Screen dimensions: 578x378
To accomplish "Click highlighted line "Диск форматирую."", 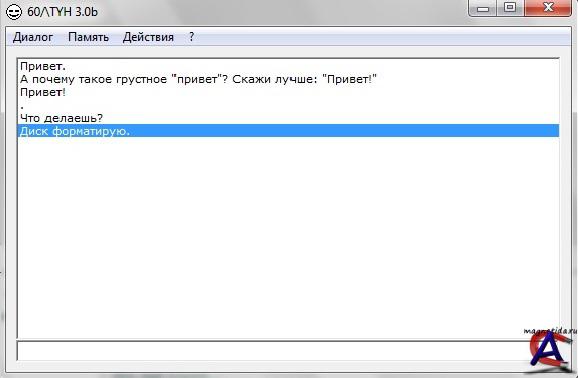I will [288, 131].
